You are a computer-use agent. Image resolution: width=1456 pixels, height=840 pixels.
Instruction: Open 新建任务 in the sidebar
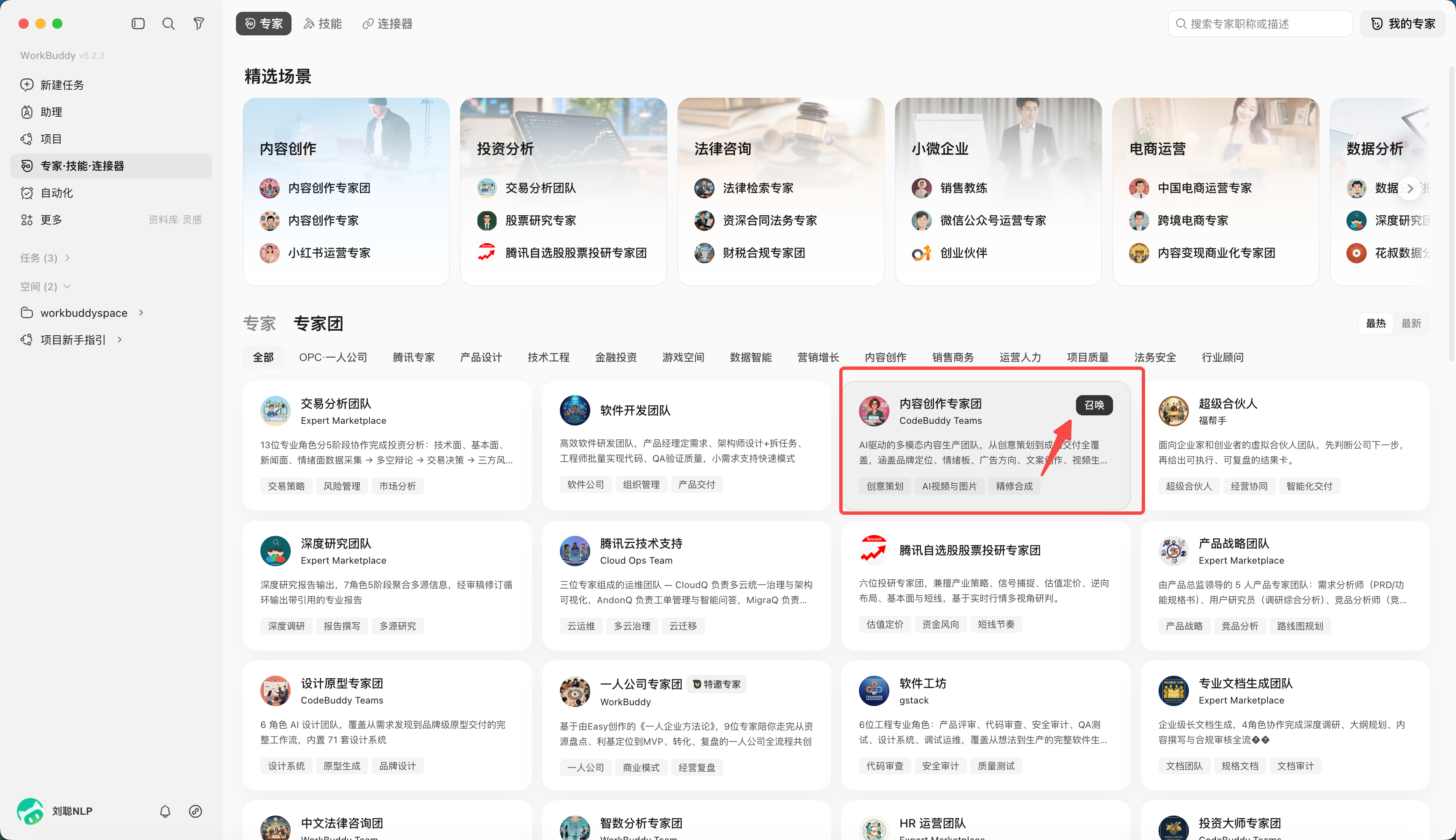pos(111,85)
